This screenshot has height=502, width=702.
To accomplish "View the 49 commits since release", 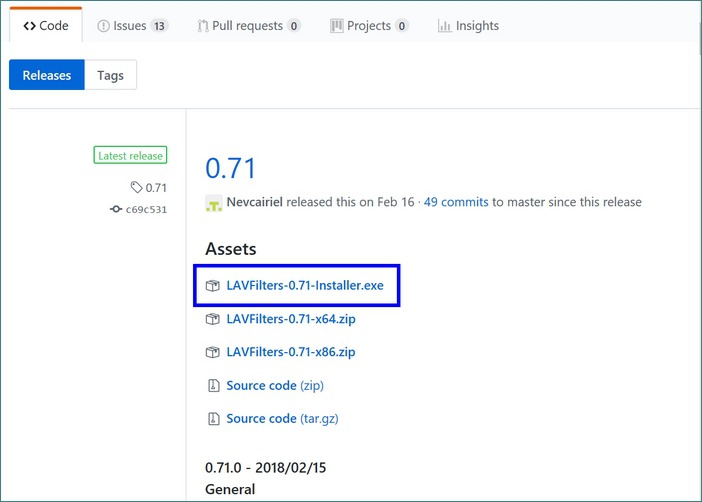I will point(456,202).
